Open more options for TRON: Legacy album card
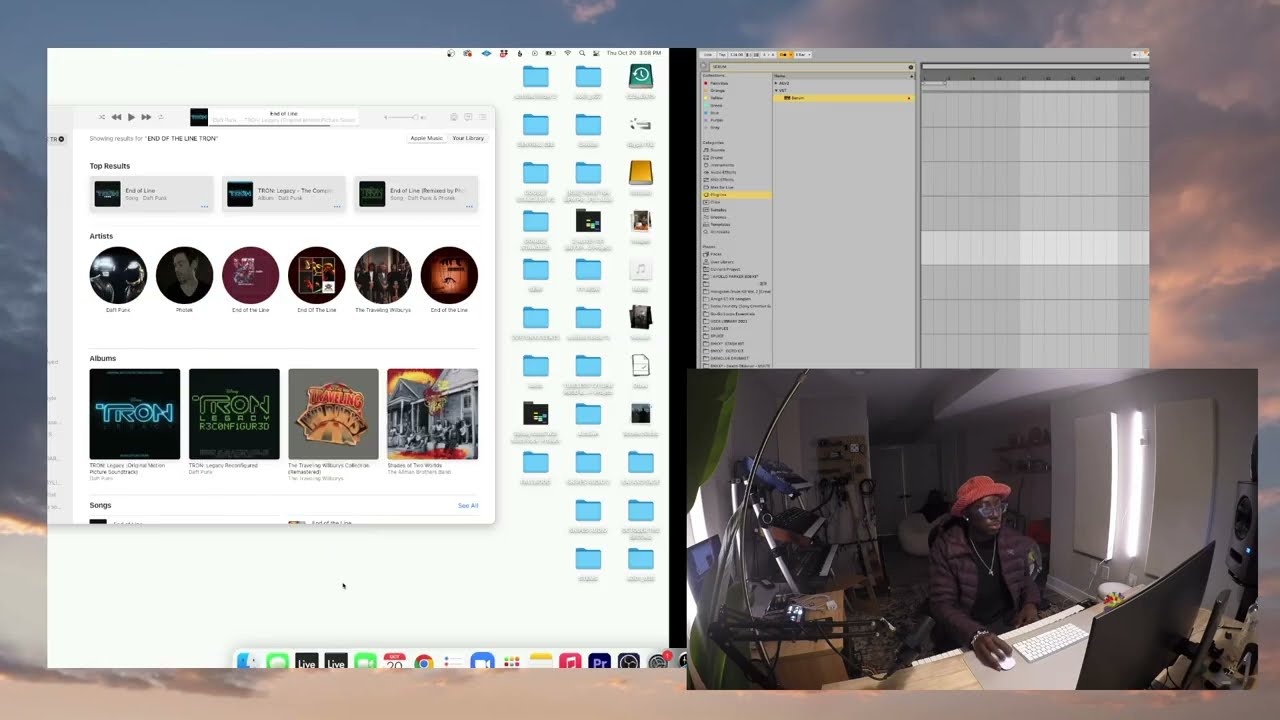The image size is (1280, 720). tap(337, 206)
